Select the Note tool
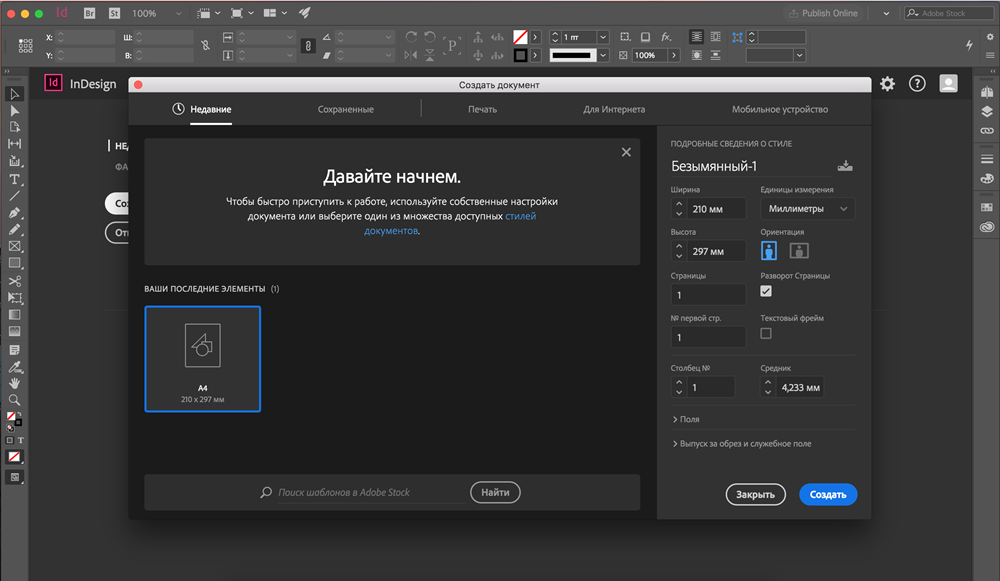1000x581 pixels. point(14,350)
